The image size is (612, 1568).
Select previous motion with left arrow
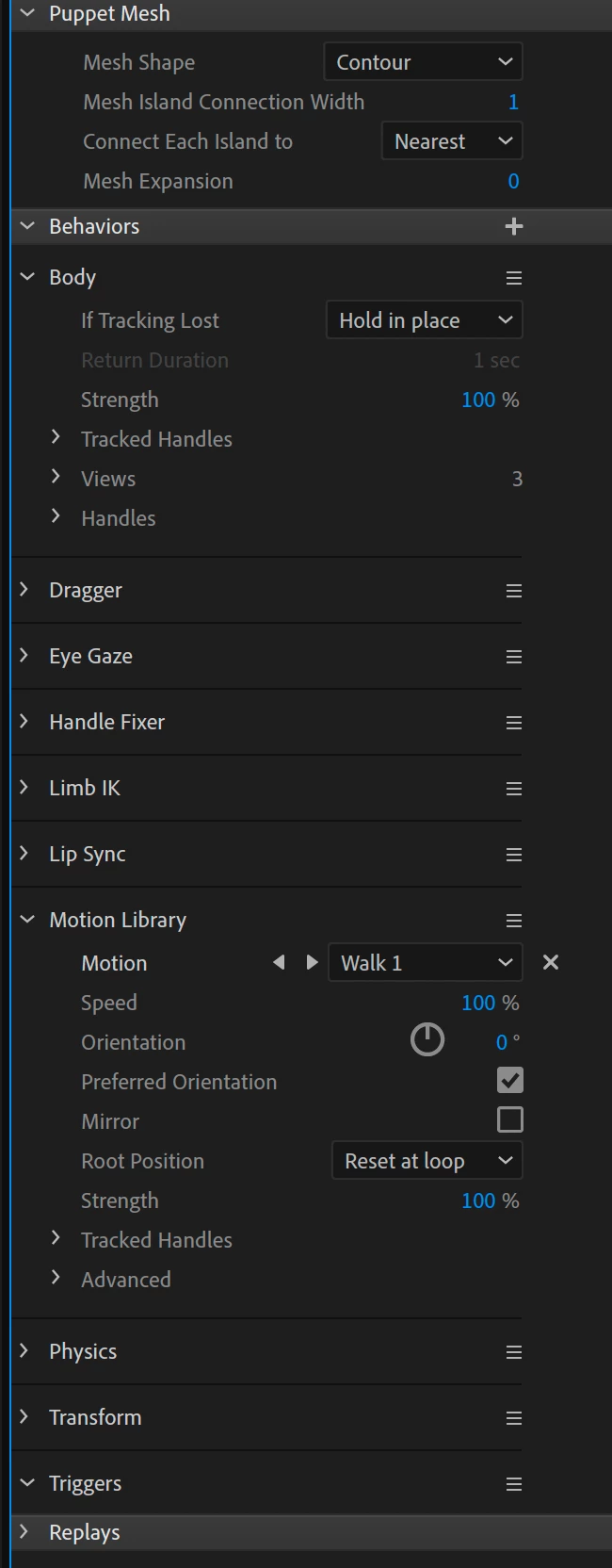click(x=279, y=962)
